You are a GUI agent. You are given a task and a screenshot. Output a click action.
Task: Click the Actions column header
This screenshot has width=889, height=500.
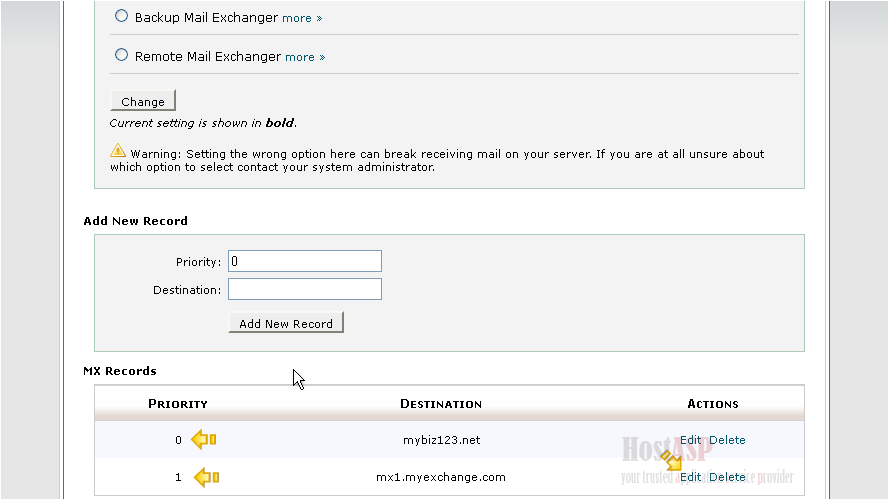712,404
